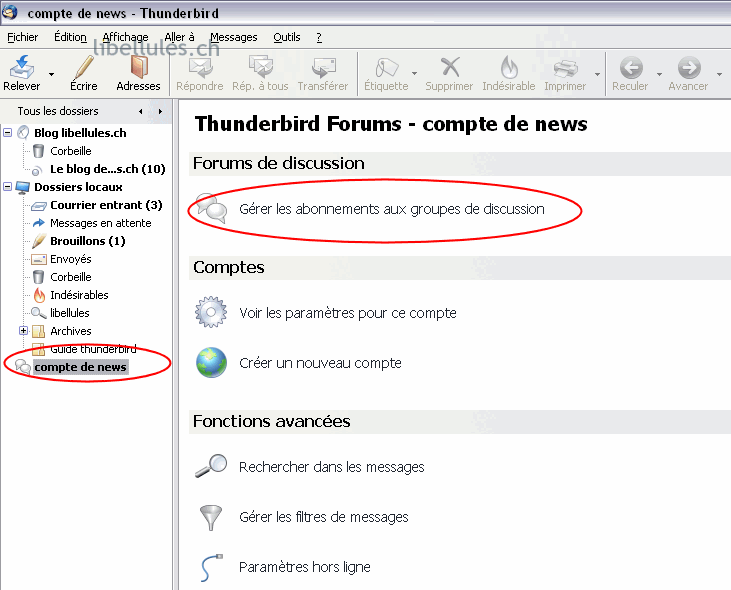Screen dimensions: 731x590
Task: Click the Reculer back arrow
Action: click(631, 68)
